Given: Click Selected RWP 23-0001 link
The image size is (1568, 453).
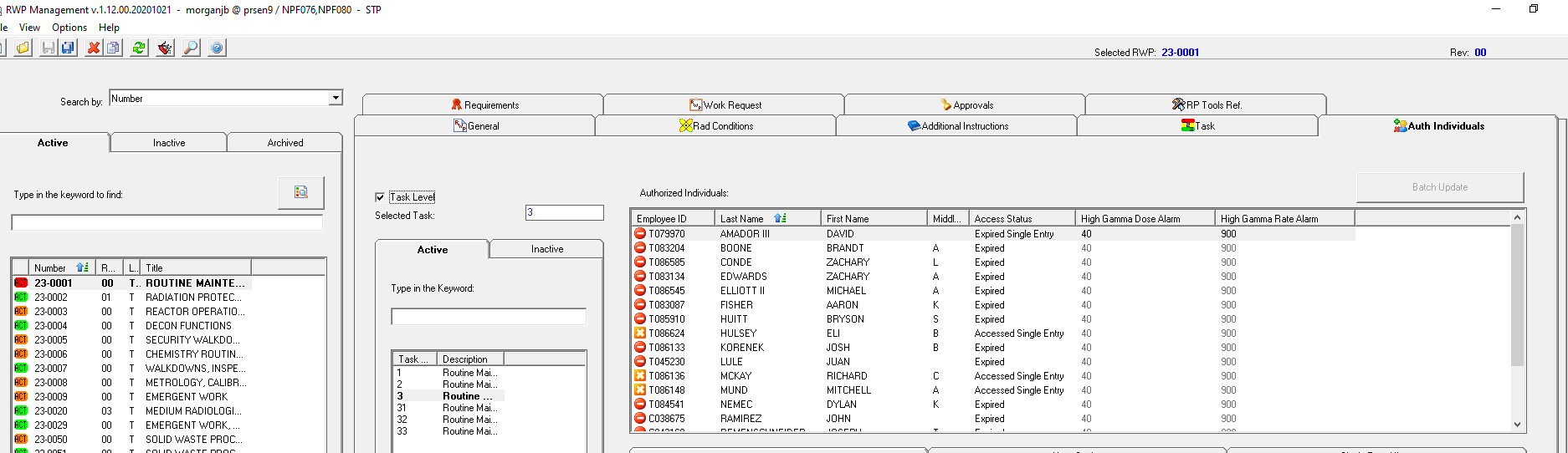Looking at the screenshot, I should 1180,52.
